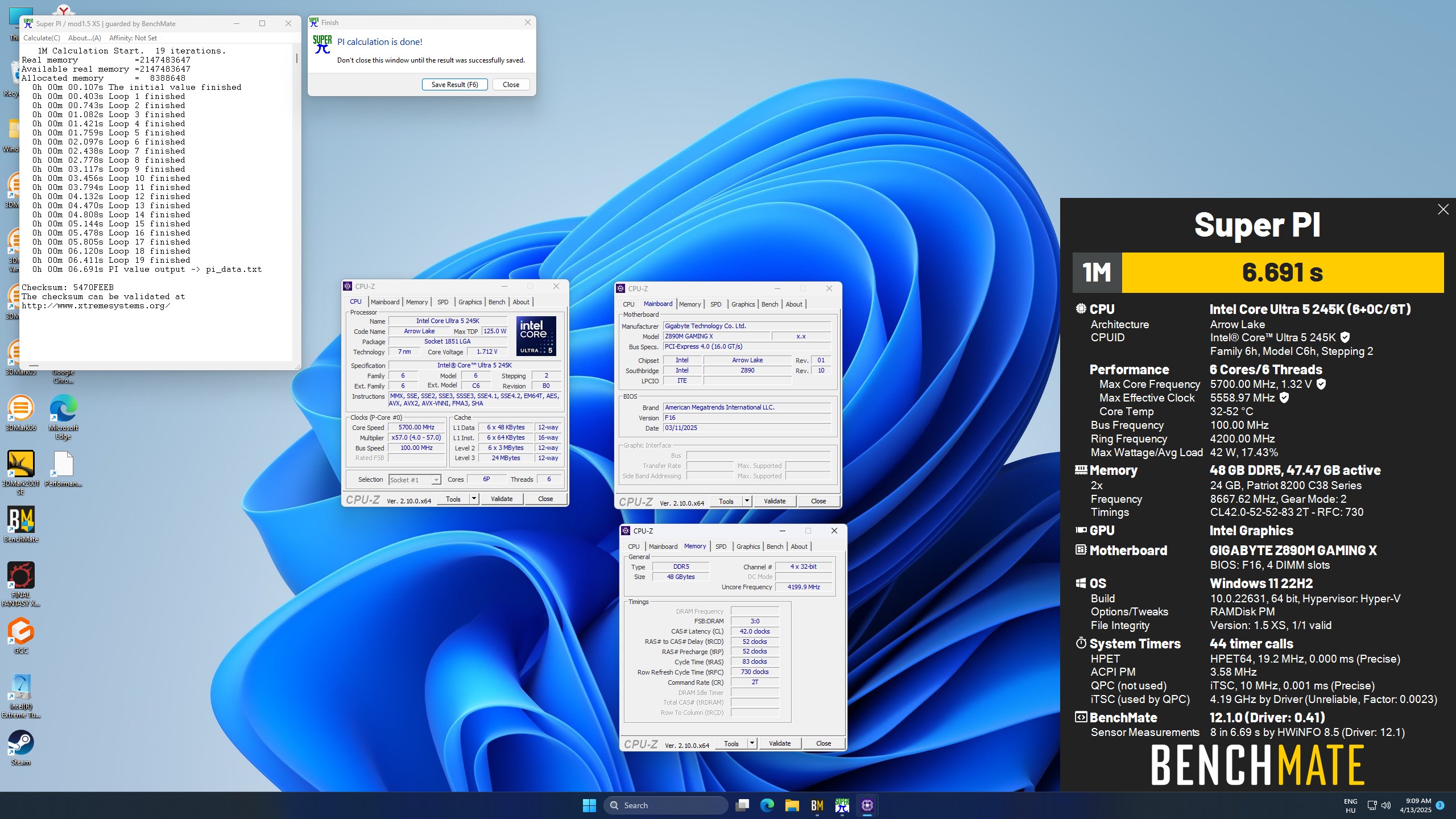Open Steam from the desktop
Viewport: 1456px width, 819px height.
(x=20, y=747)
